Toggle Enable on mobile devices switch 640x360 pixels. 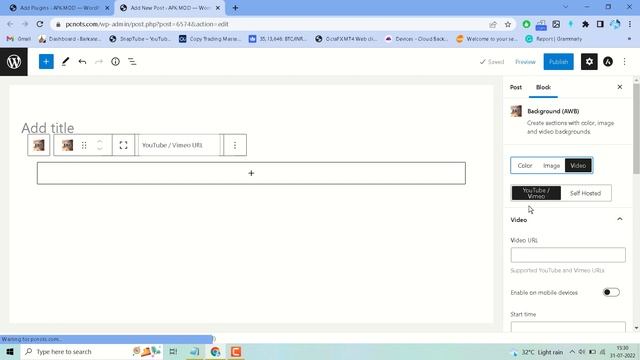pos(611,292)
